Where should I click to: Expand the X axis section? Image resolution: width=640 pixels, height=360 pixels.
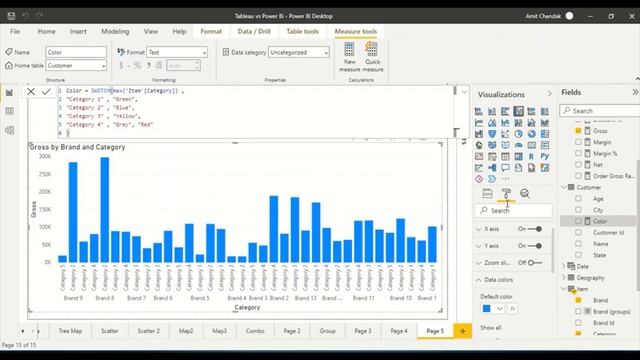click(479, 229)
